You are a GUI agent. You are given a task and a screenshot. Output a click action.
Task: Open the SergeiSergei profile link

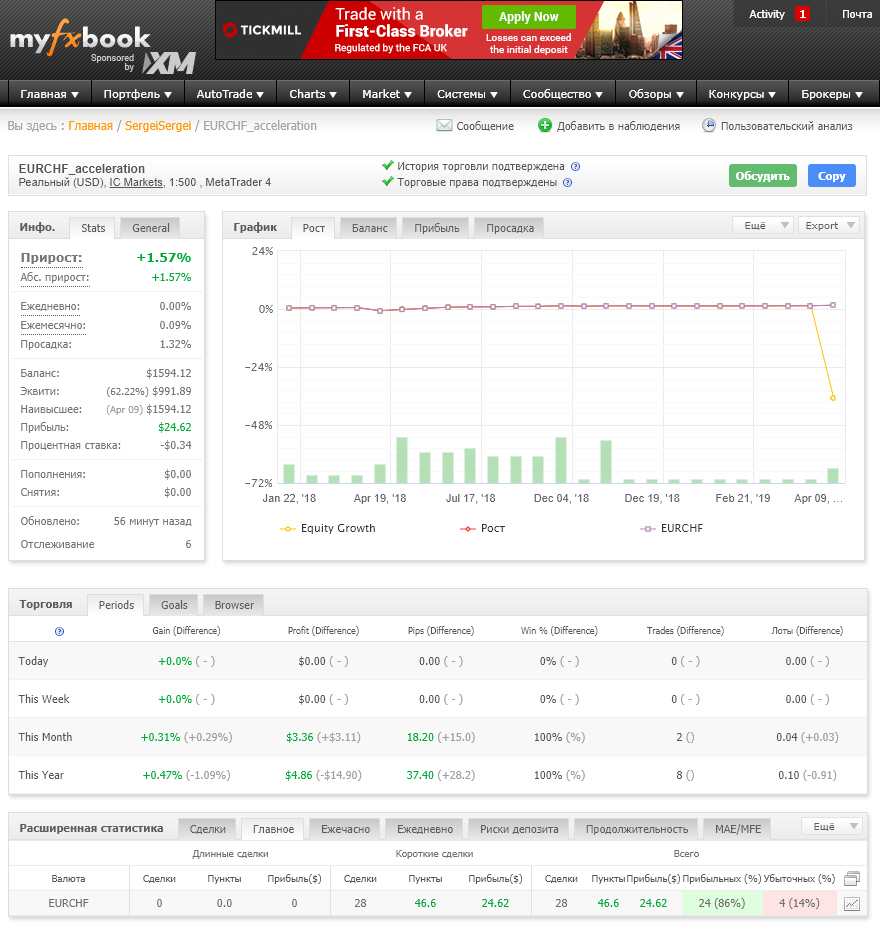[x=158, y=126]
